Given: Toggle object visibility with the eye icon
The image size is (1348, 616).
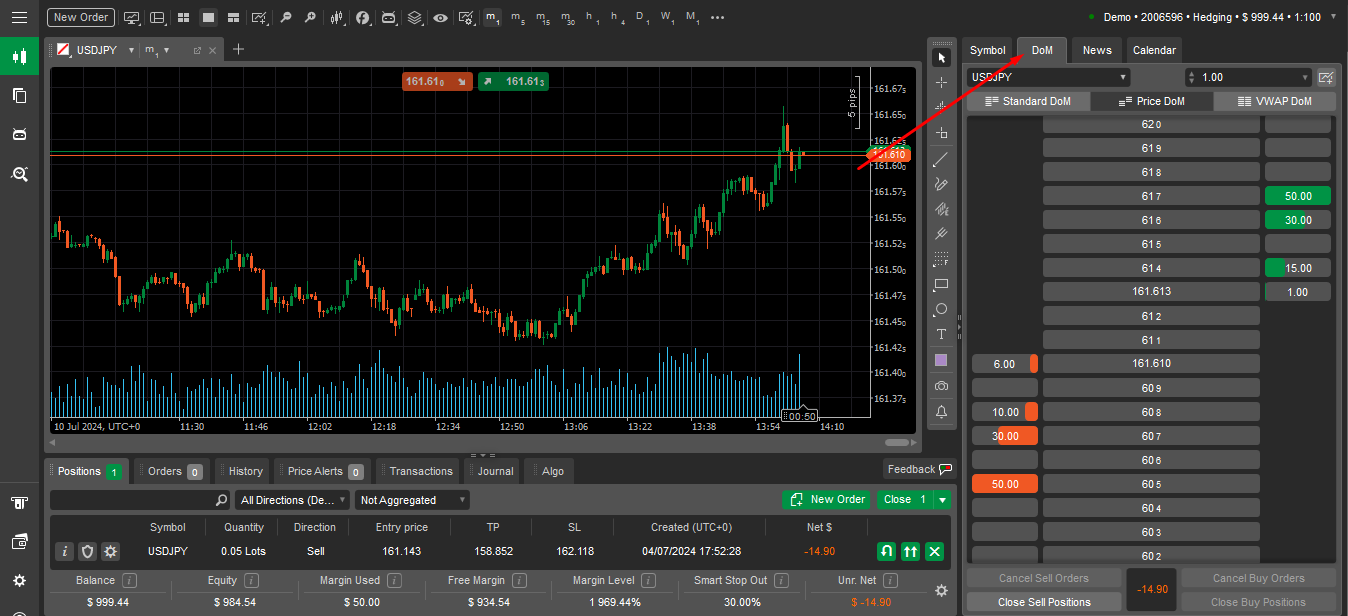Looking at the screenshot, I should (x=440, y=17).
